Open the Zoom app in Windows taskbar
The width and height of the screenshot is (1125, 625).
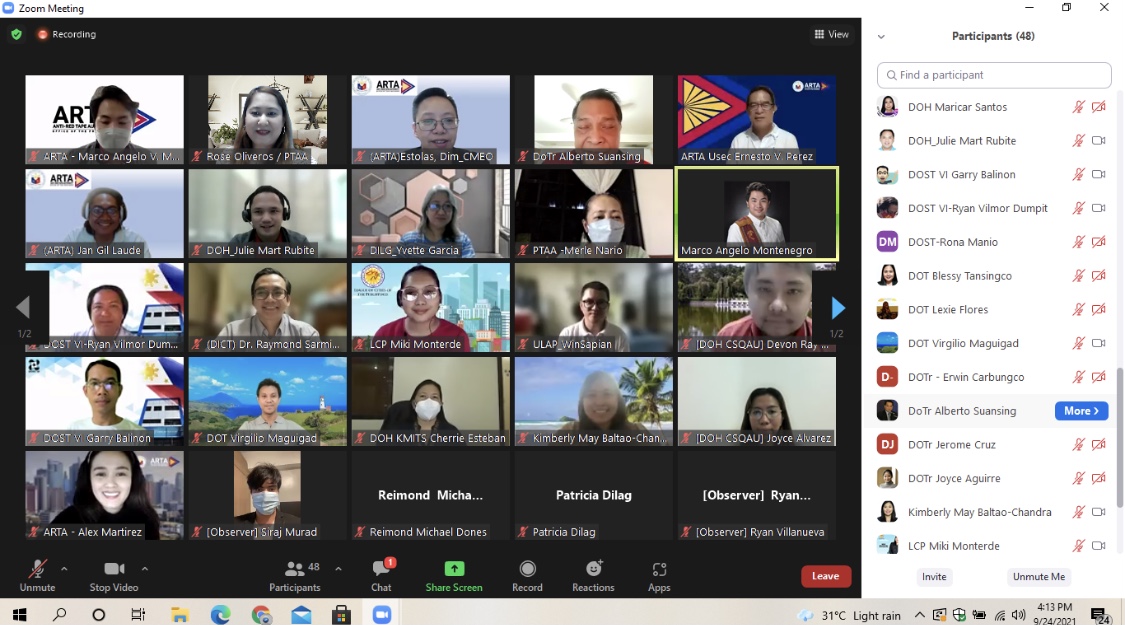382,614
